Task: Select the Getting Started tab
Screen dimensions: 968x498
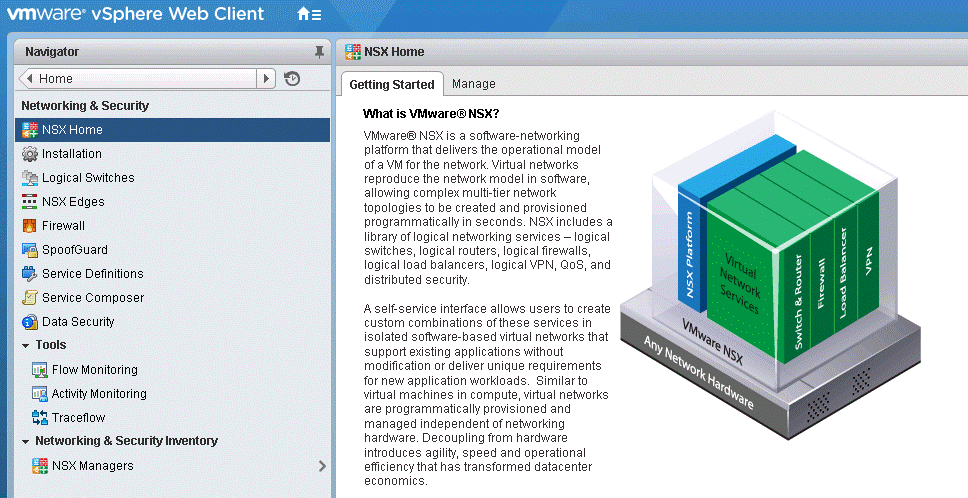Action: click(x=391, y=84)
